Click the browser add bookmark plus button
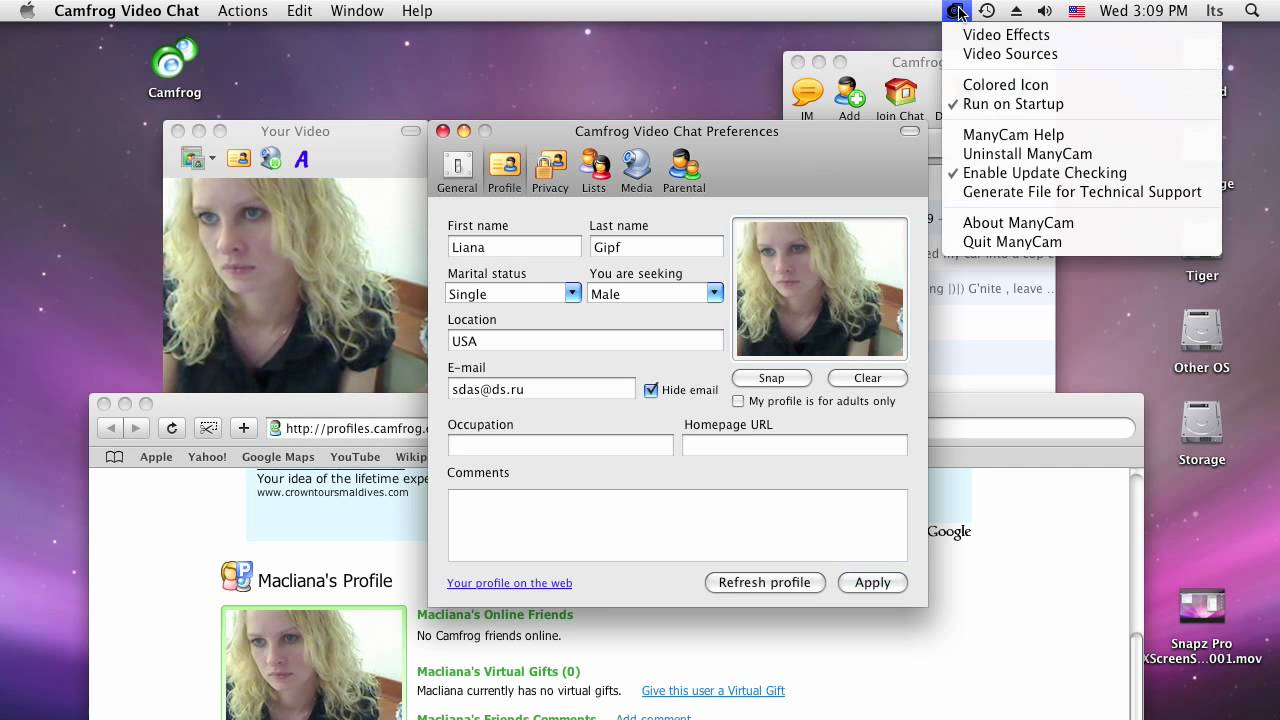 point(243,428)
